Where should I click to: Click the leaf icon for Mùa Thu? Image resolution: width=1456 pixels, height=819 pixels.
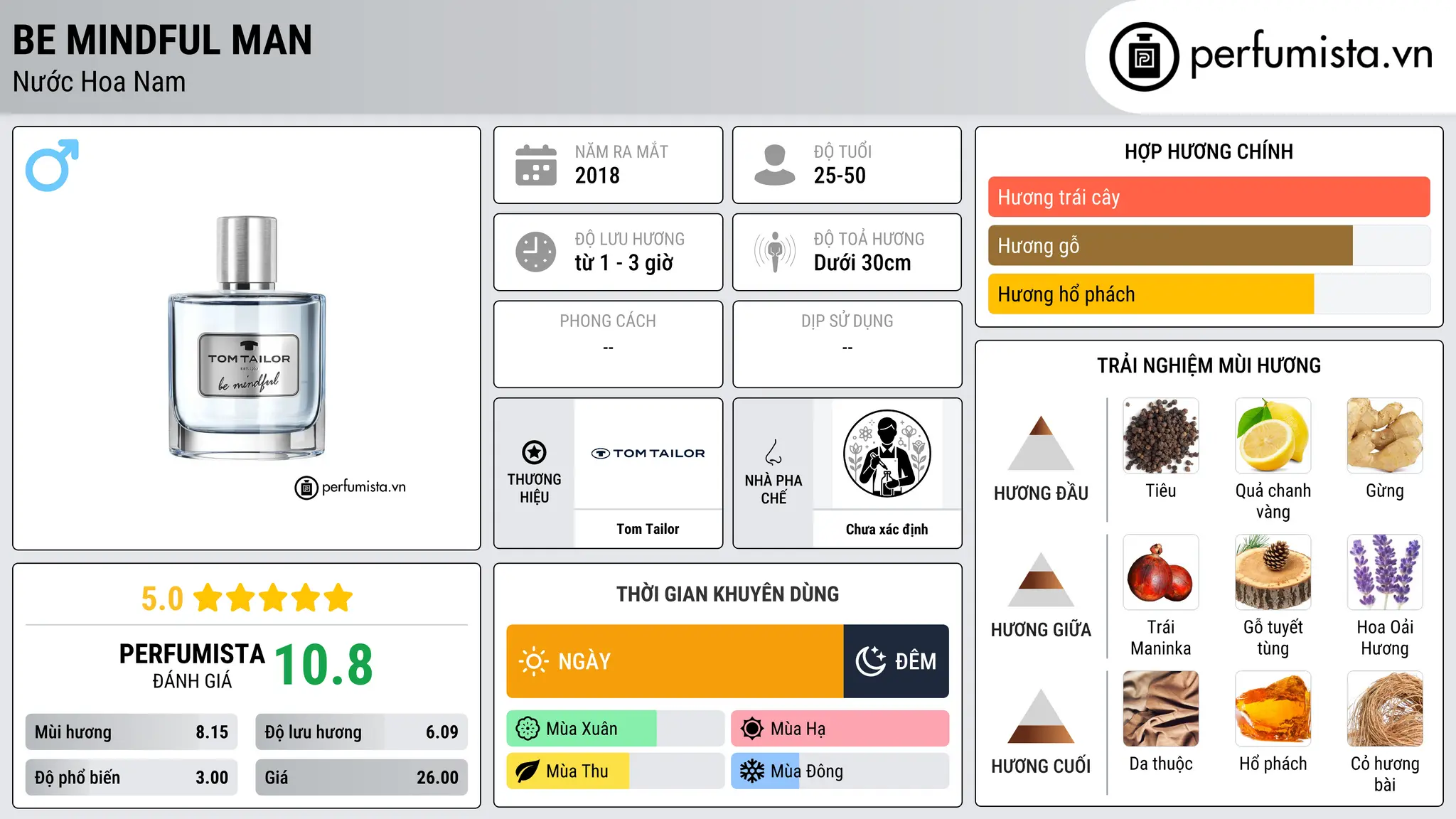pos(528,771)
